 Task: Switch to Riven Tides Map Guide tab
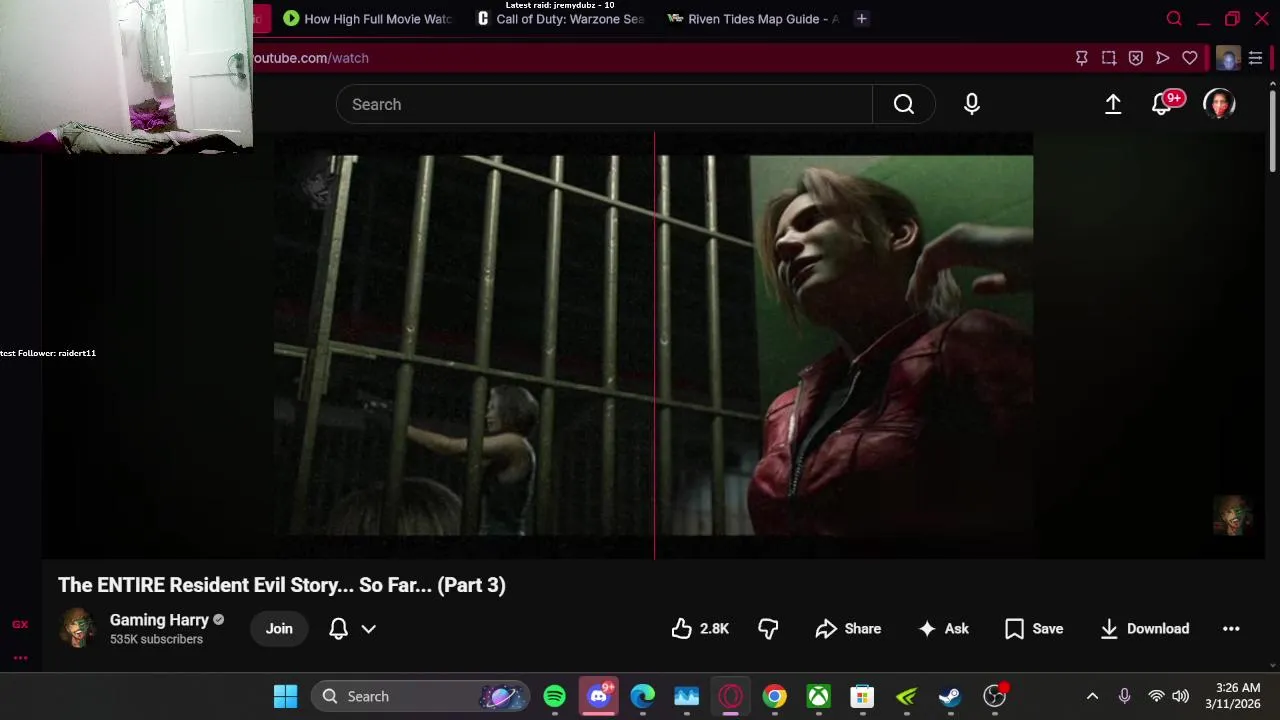[754, 19]
